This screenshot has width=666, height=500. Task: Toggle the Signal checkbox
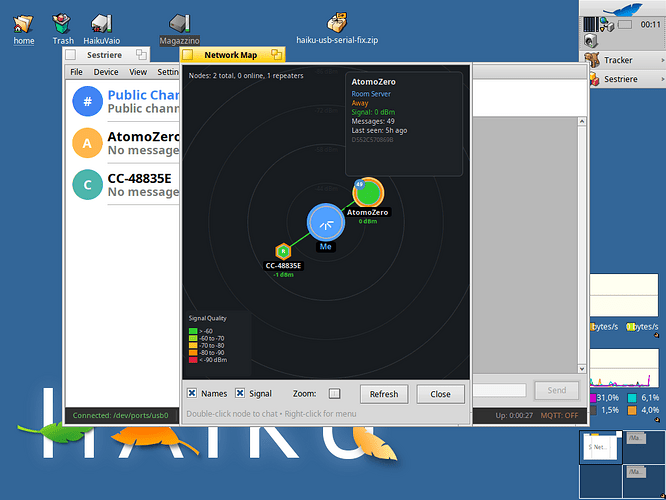240,393
